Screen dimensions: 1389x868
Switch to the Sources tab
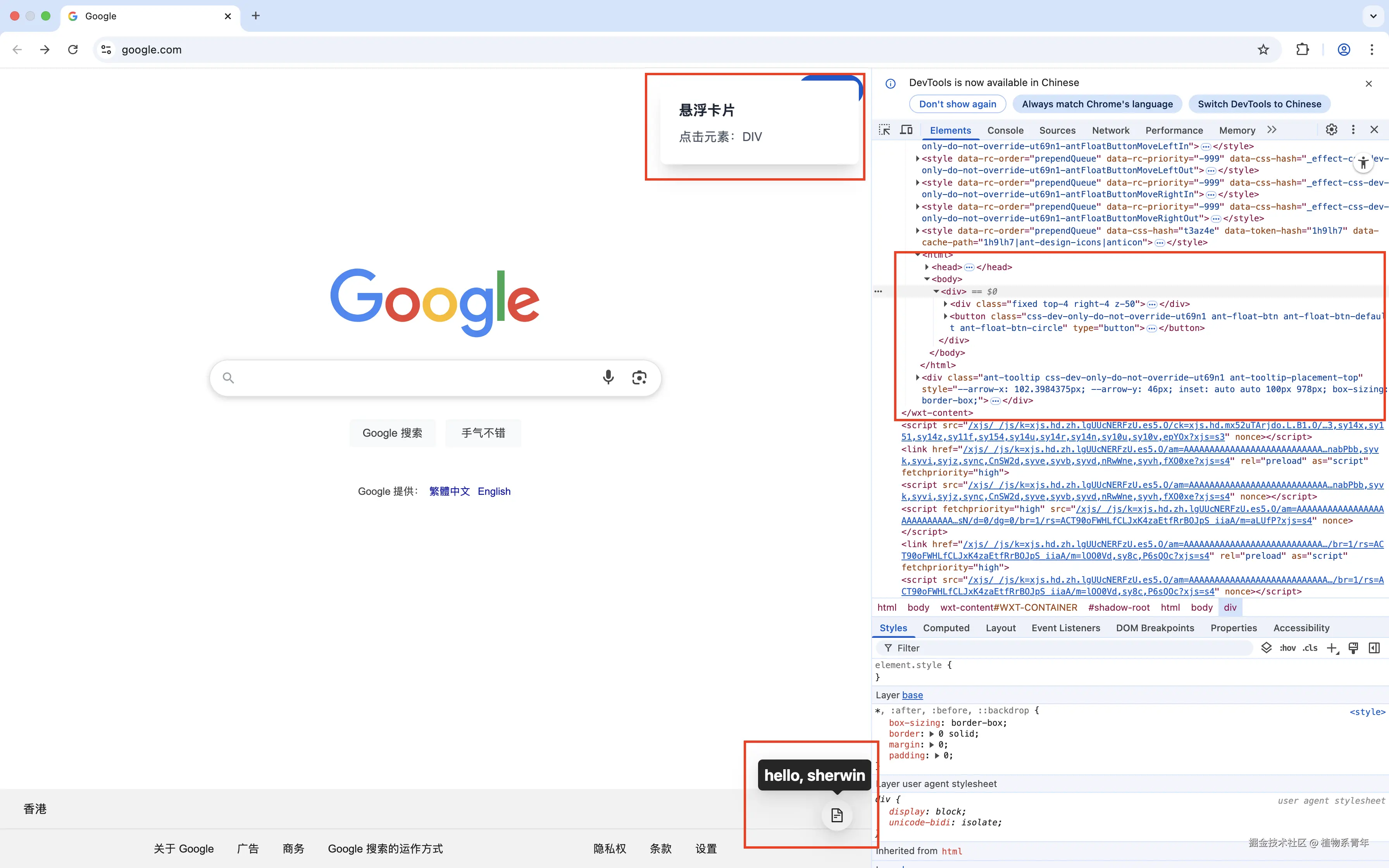point(1057,130)
